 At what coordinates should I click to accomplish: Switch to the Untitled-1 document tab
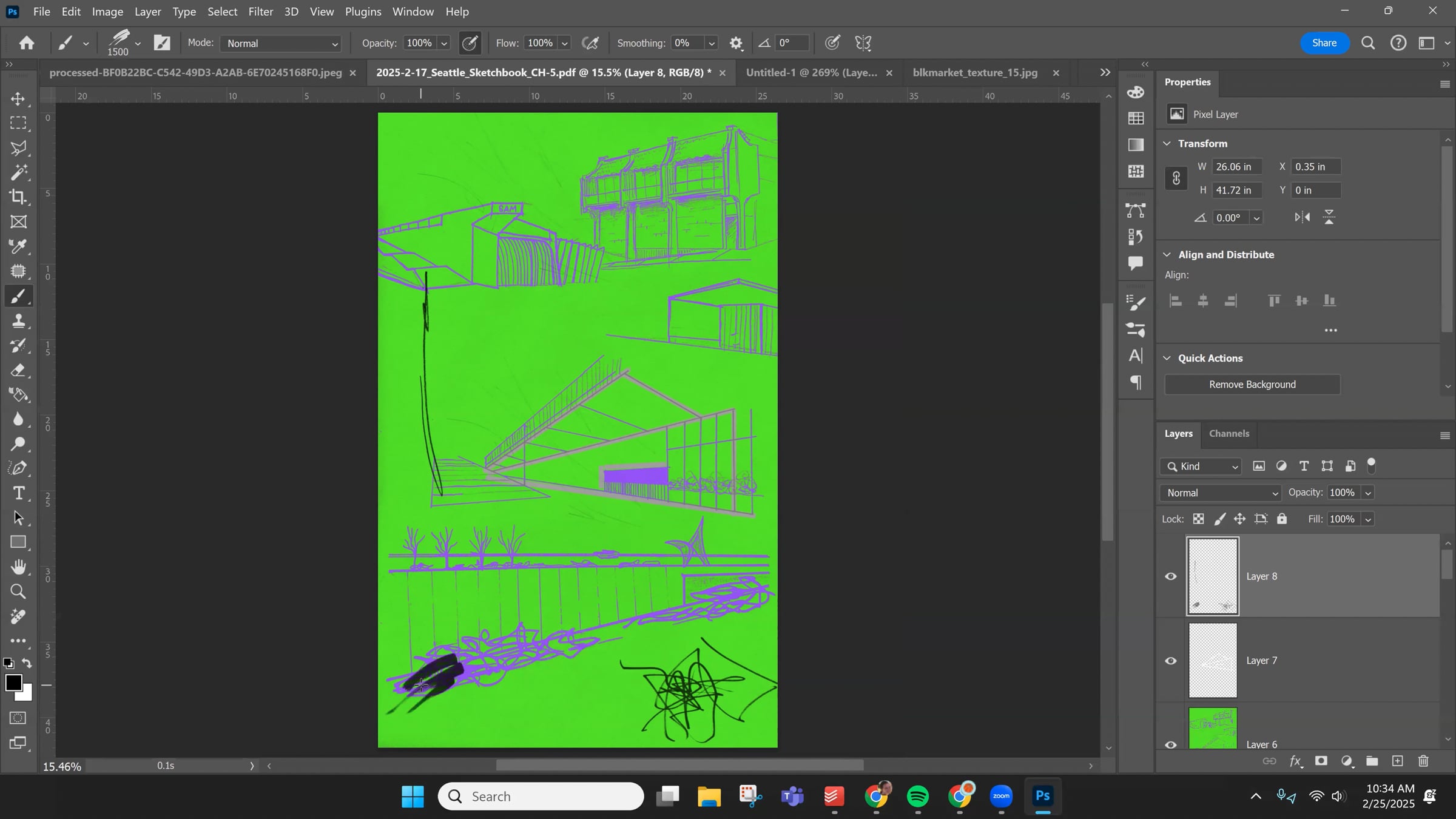[811, 73]
